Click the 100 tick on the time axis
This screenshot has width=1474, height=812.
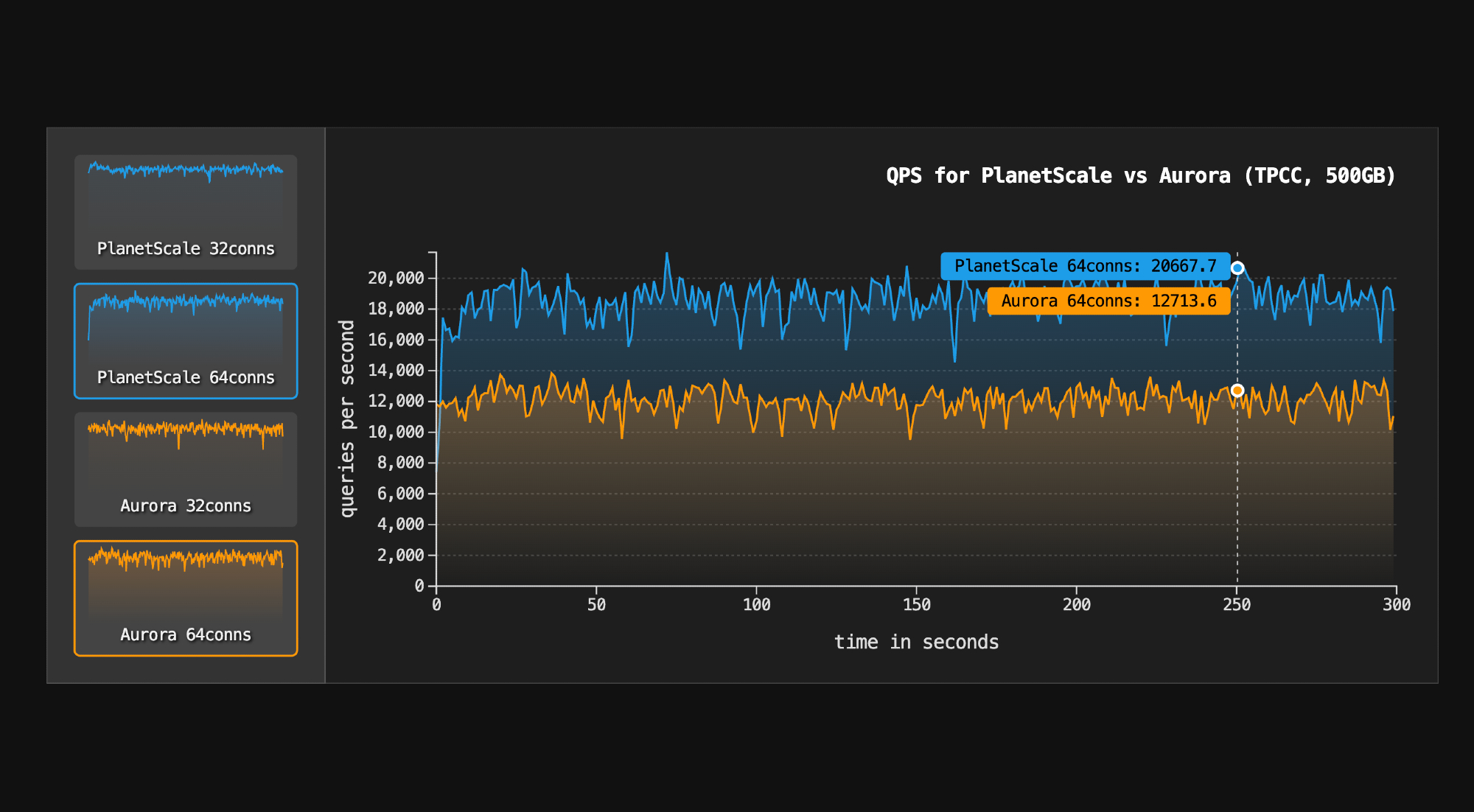[756, 605]
